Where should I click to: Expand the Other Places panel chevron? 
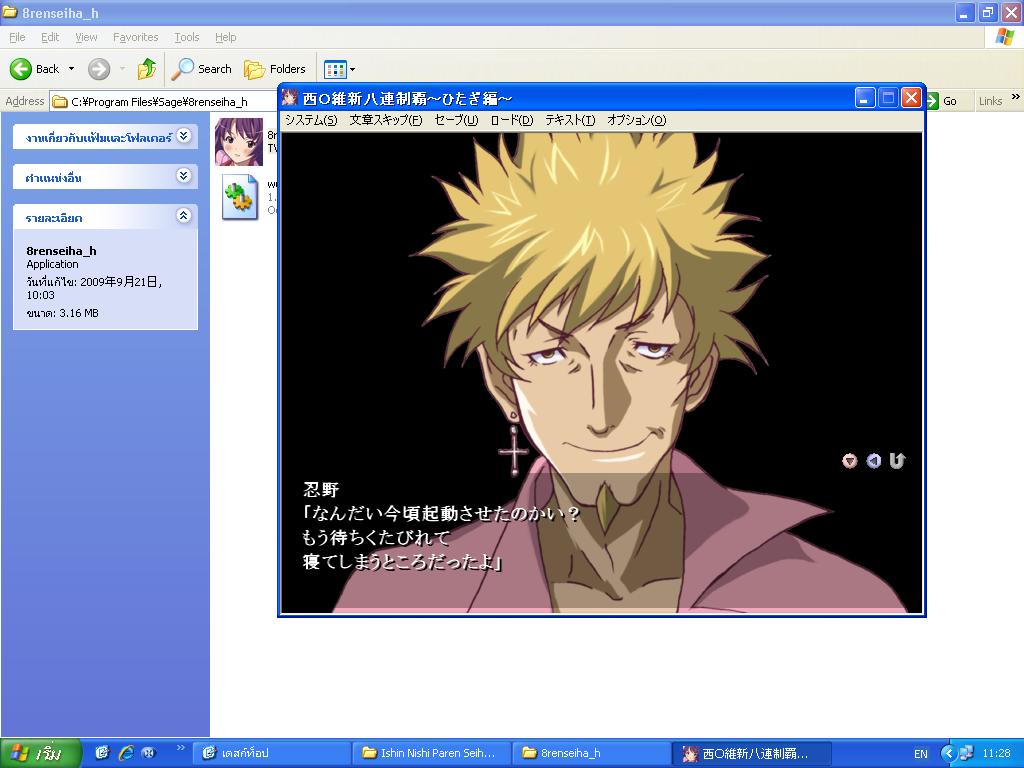tap(184, 176)
